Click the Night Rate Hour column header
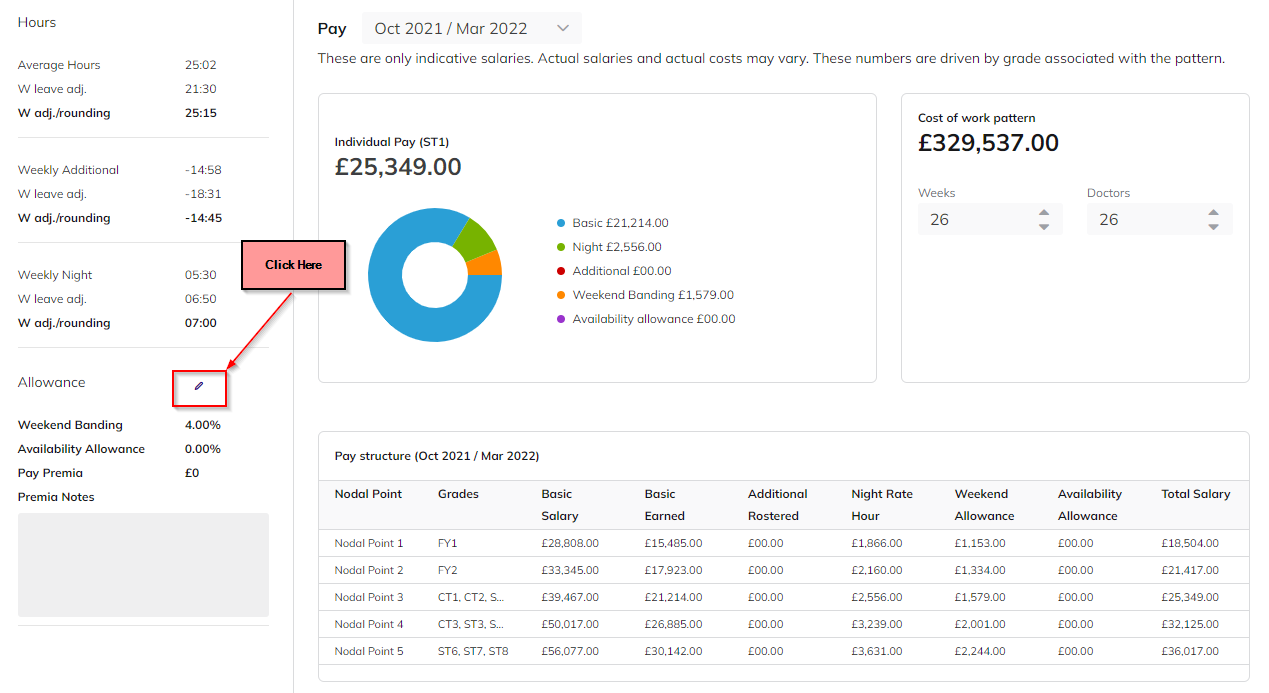This screenshot has height=693, width=1269. [x=882, y=505]
